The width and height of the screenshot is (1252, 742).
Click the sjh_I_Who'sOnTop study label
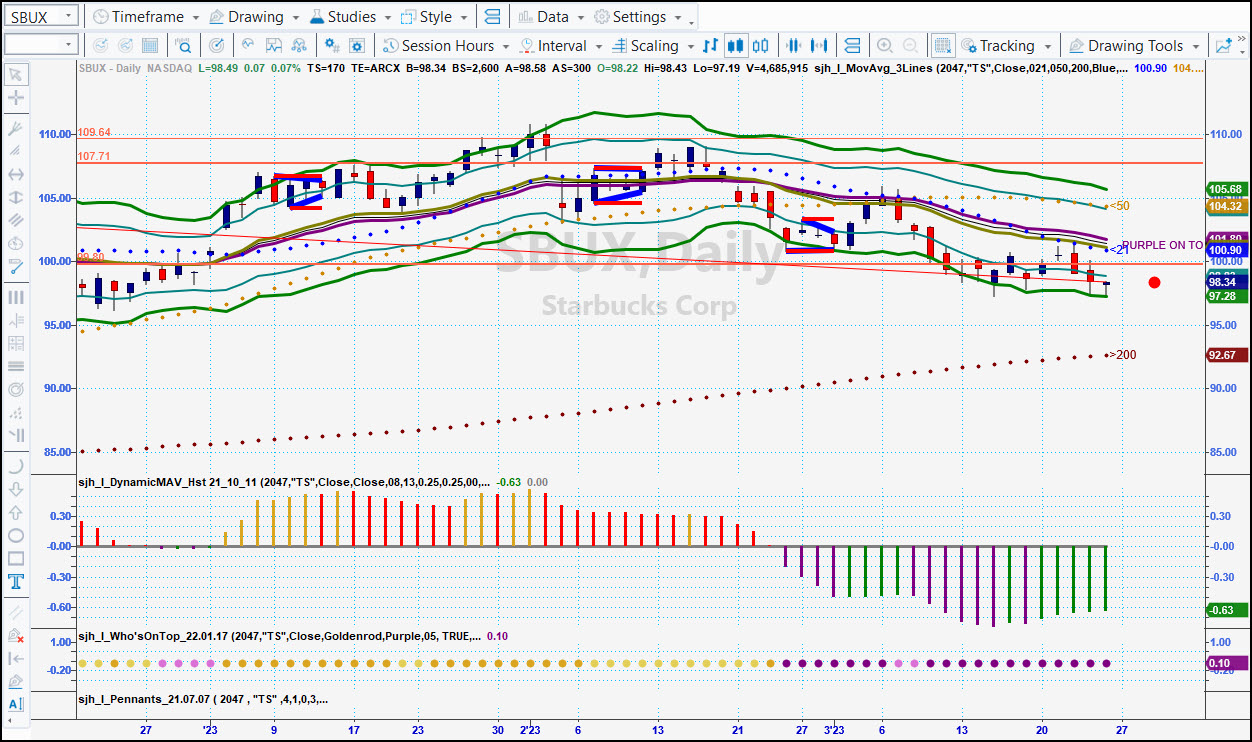point(279,636)
